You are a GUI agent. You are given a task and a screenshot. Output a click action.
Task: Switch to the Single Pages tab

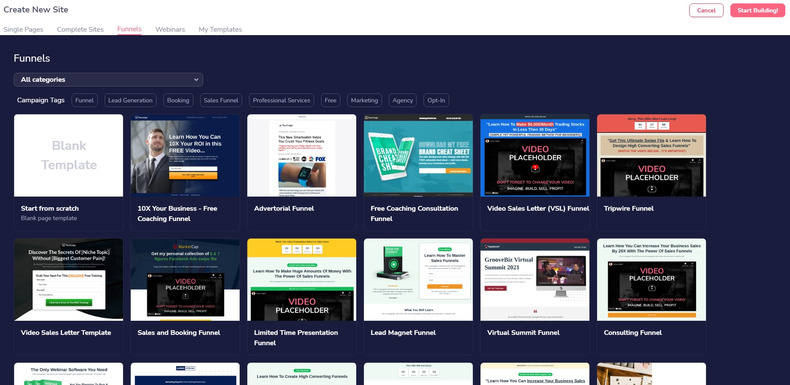click(x=23, y=29)
